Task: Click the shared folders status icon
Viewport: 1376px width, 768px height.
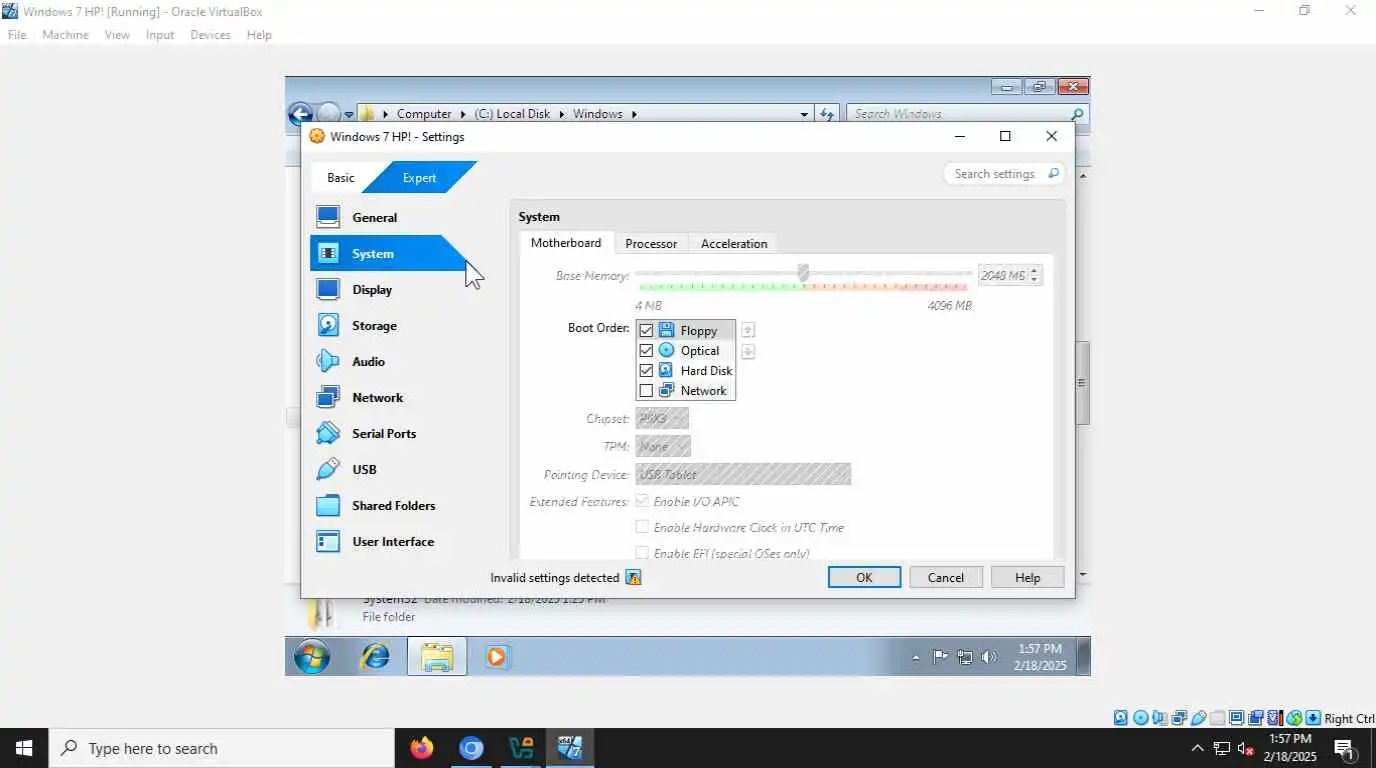Action: [1217, 718]
